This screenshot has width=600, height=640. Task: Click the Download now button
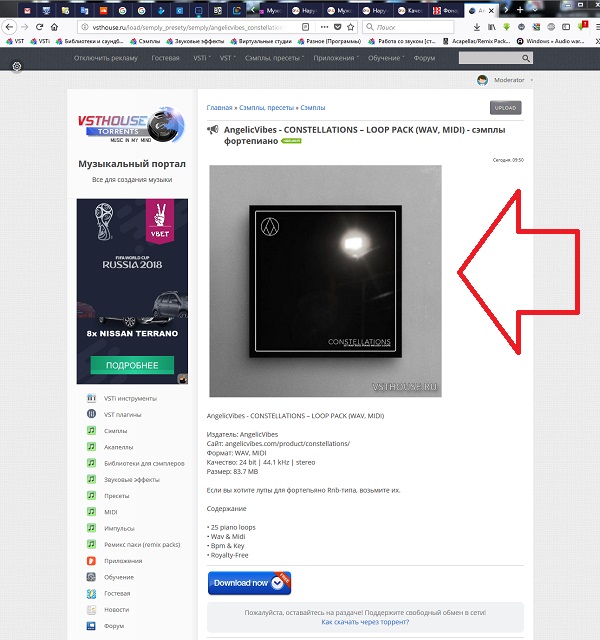coord(249,583)
